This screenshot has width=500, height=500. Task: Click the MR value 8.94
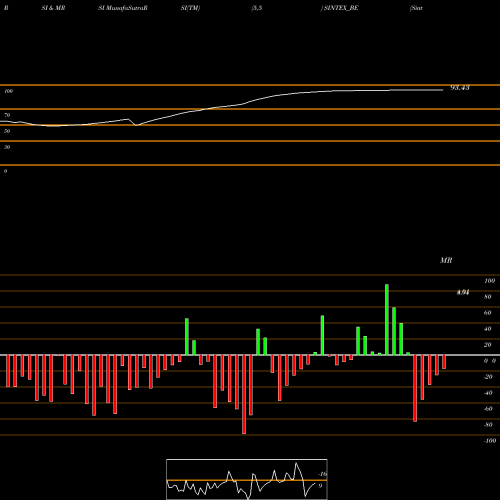click(x=463, y=292)
